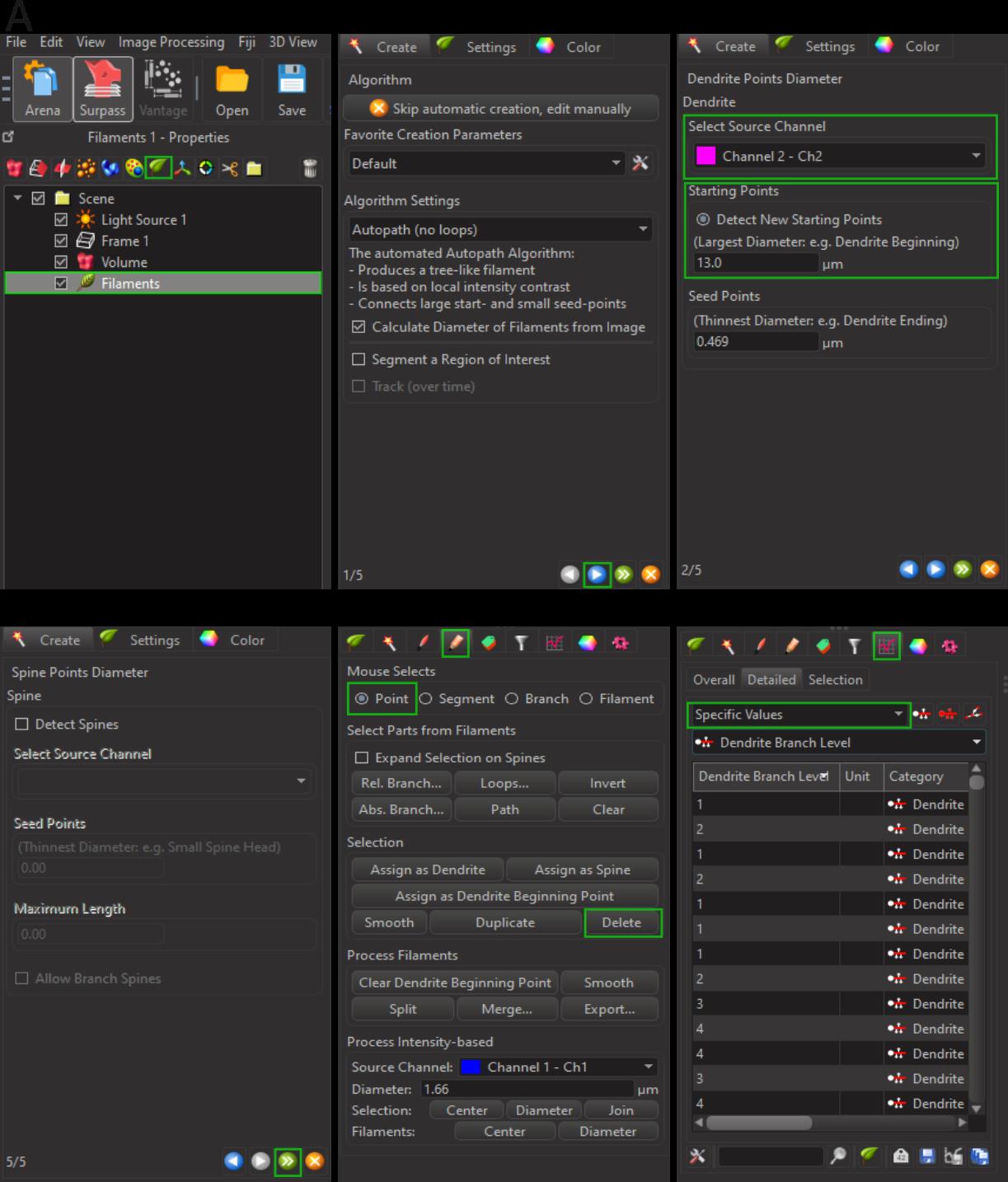Open the Channel 2 - Ch2 source dropdown
This screenshot has height=1182, width=1008.
(x=840, y=156)
